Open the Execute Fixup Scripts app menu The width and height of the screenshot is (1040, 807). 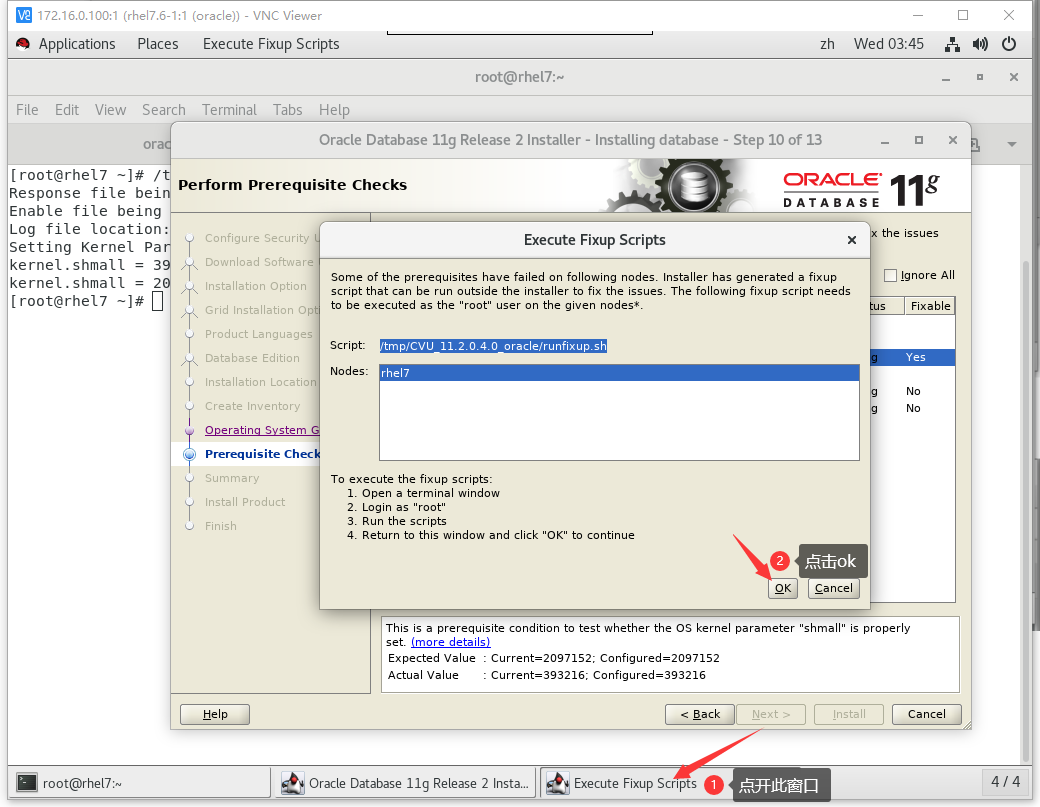click(x=271, y=44)
